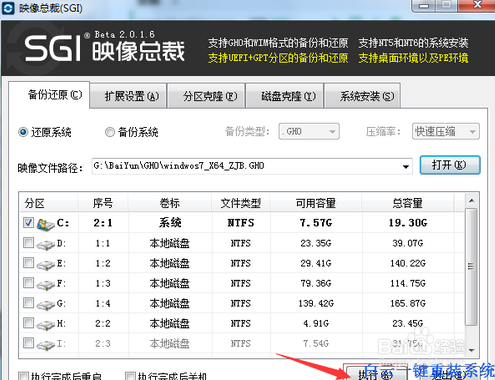Click the 序号 column header
The height and width of the screenshot is (380, 495).
(103, 203)
